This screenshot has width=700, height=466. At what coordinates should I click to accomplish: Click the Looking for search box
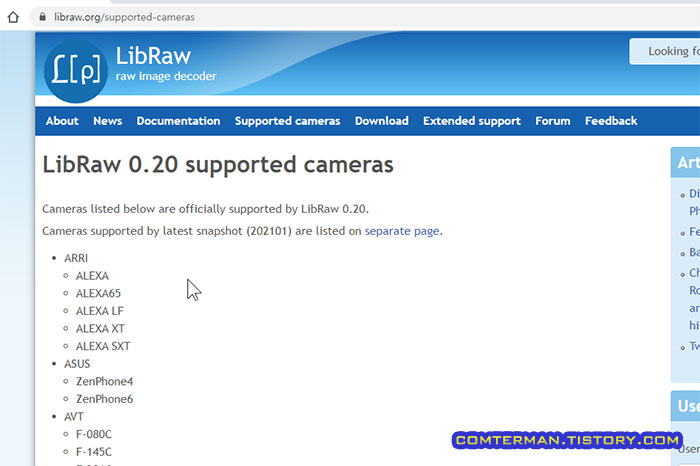[x=665, y=51]
